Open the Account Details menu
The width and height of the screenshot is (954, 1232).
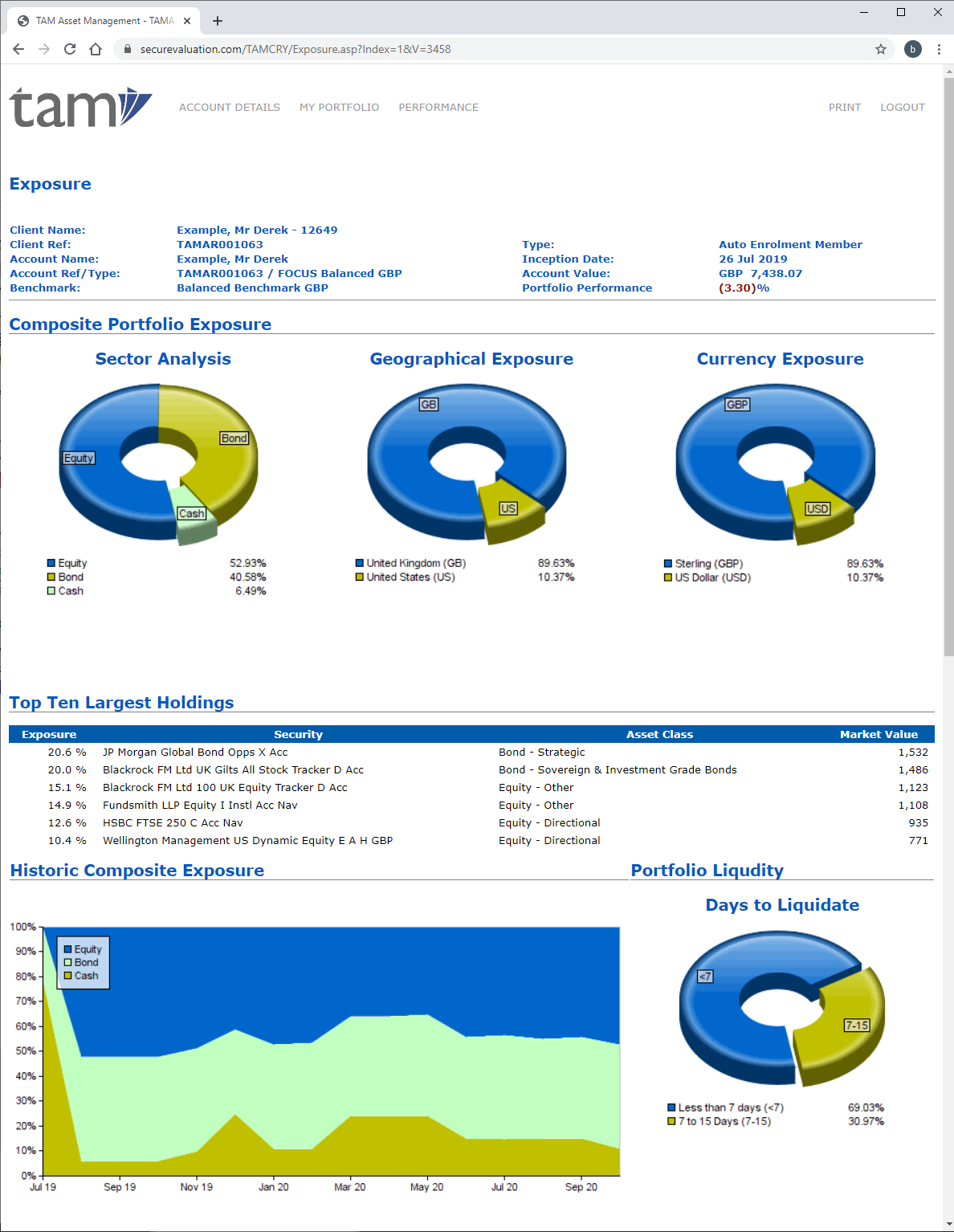(x=230, y=107)
